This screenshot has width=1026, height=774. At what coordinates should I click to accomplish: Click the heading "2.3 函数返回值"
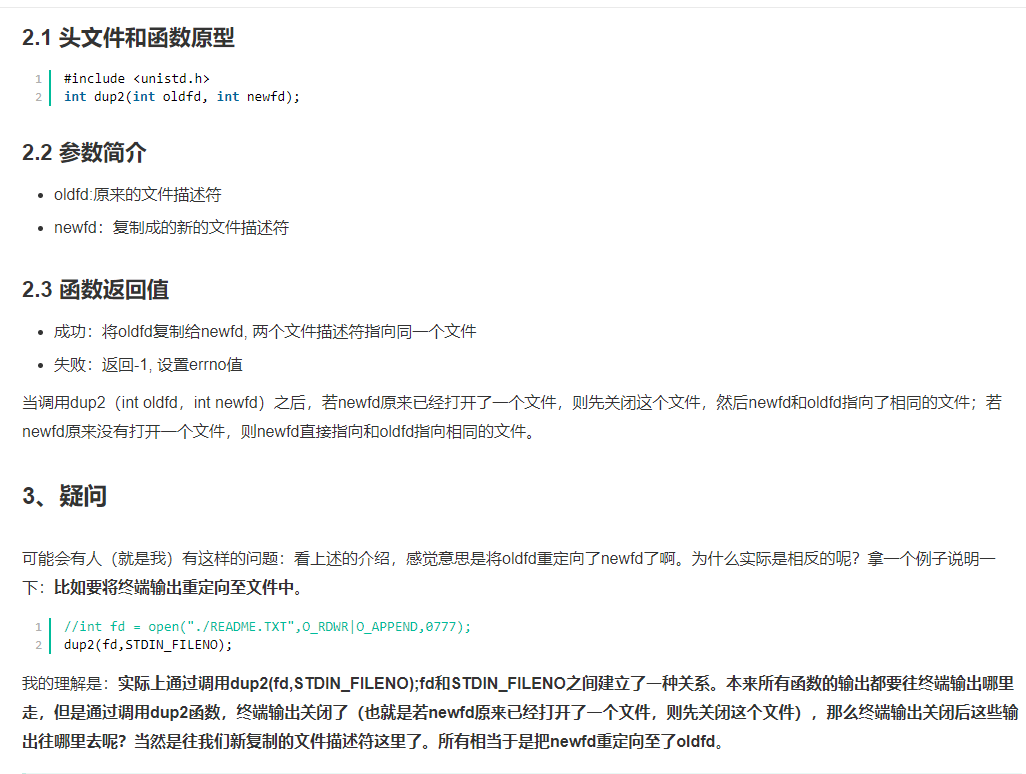[96, 289]
